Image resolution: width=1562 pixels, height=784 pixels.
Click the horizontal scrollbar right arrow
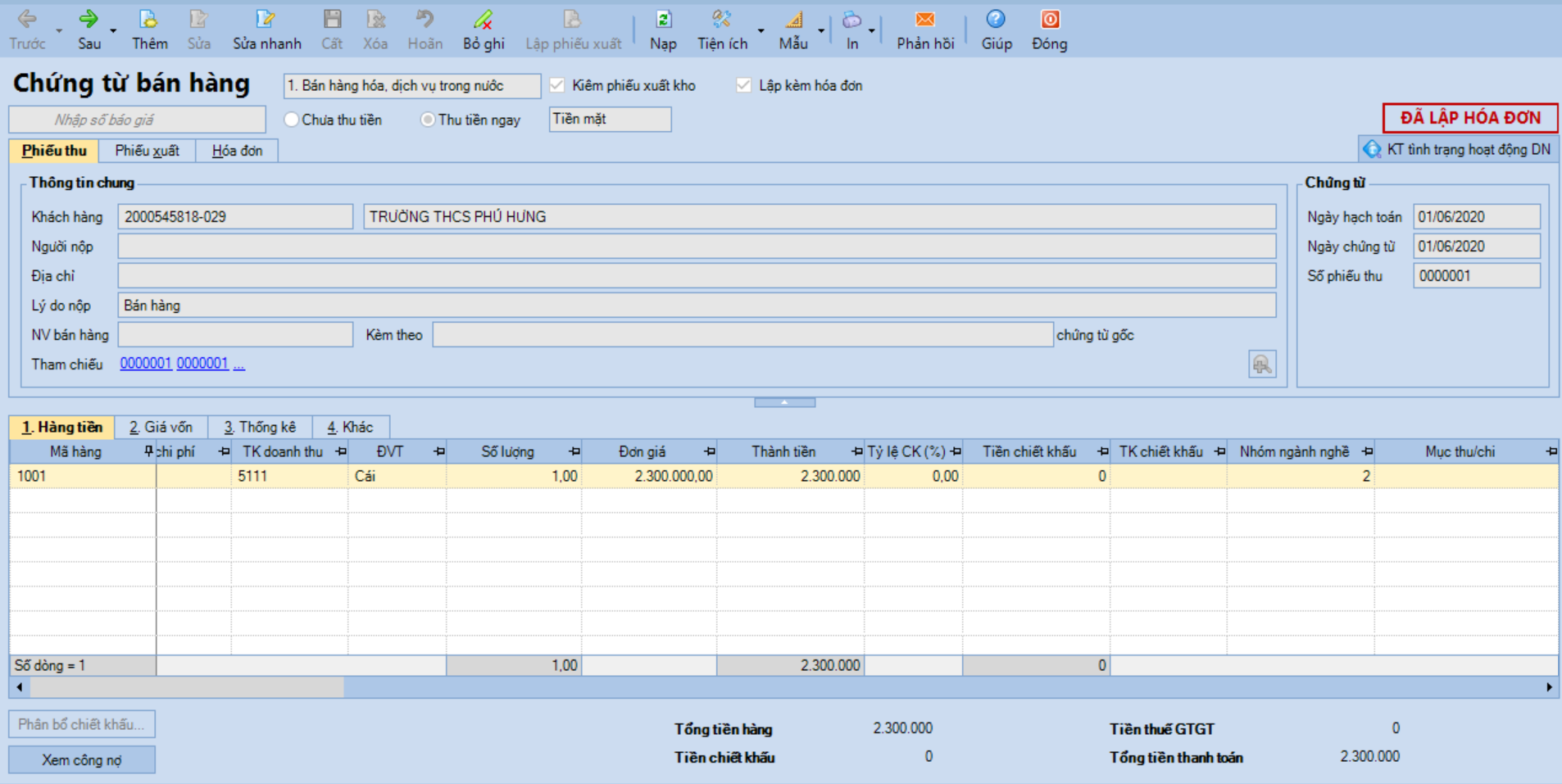(1549, 687)
